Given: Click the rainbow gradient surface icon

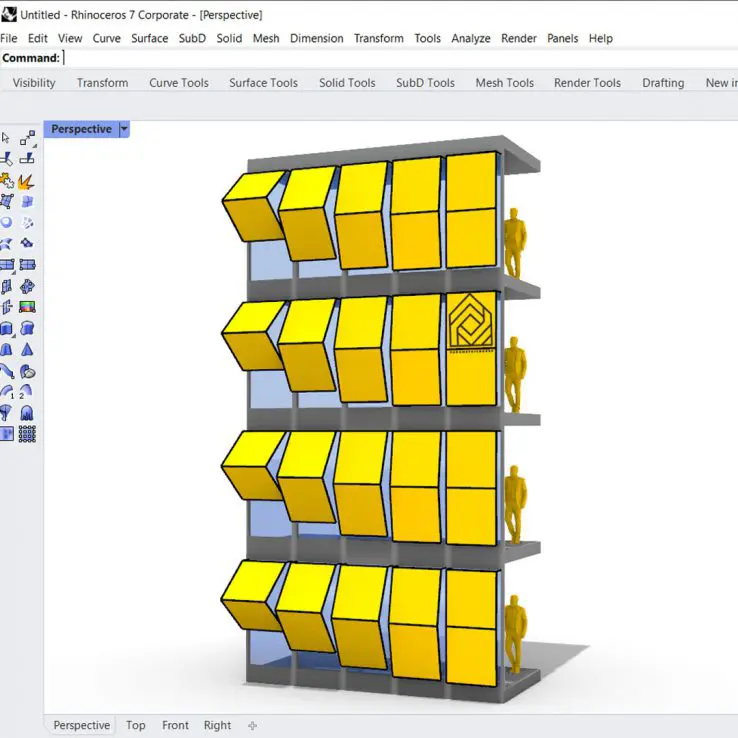Looking at the screenshot, I should 27,307.
